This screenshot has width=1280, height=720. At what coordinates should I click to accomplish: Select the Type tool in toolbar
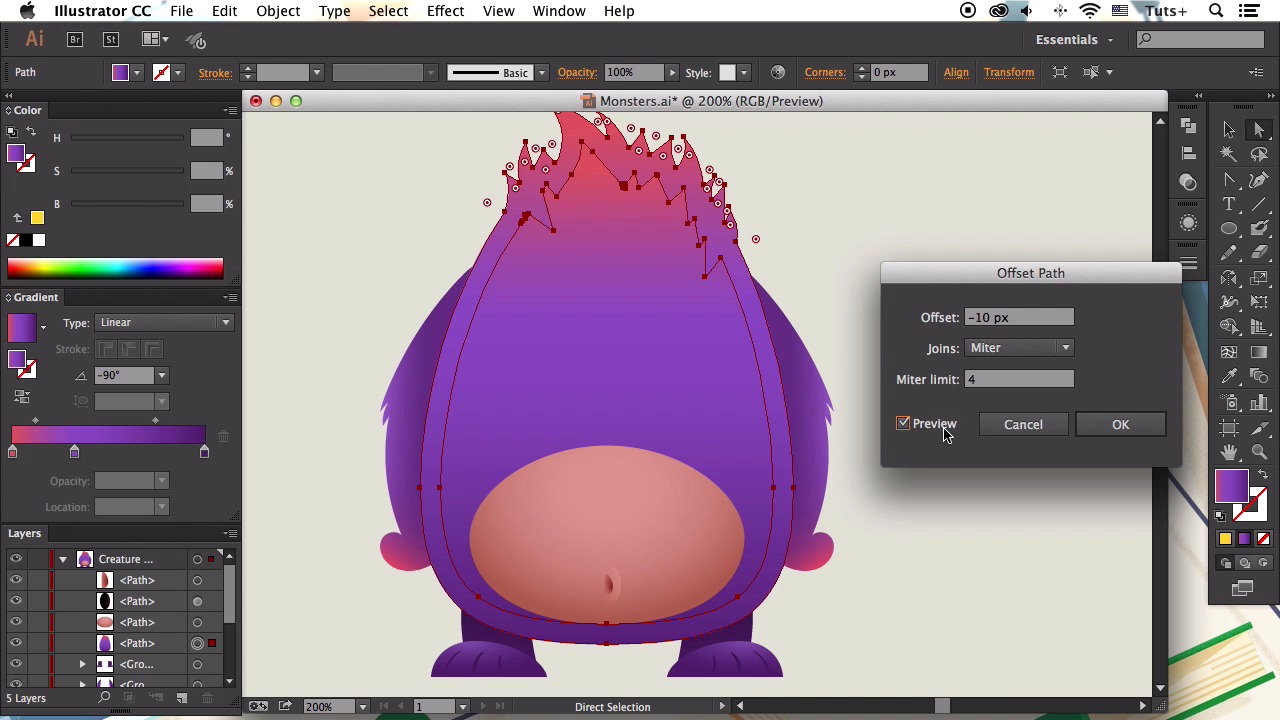1229,204
